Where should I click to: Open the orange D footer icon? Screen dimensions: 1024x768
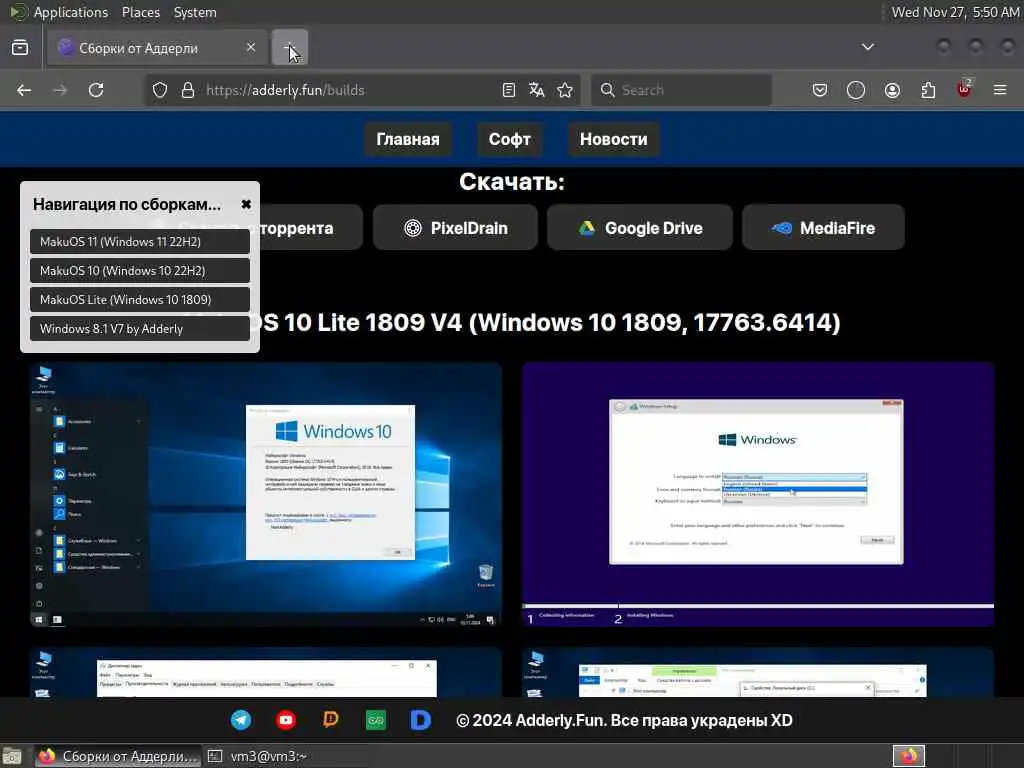pyautogui.click(x=331, y=720)
